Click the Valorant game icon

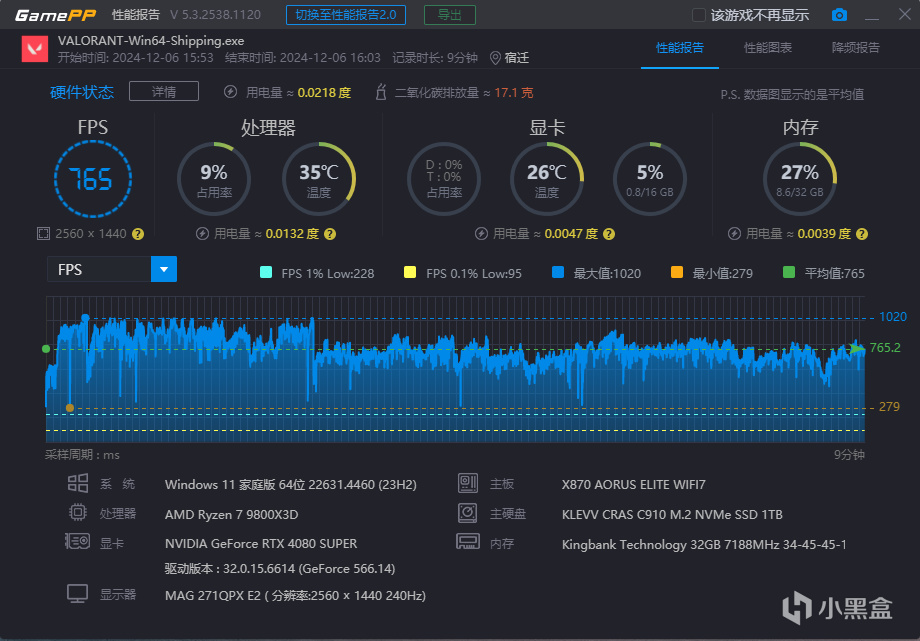[35, 49]
